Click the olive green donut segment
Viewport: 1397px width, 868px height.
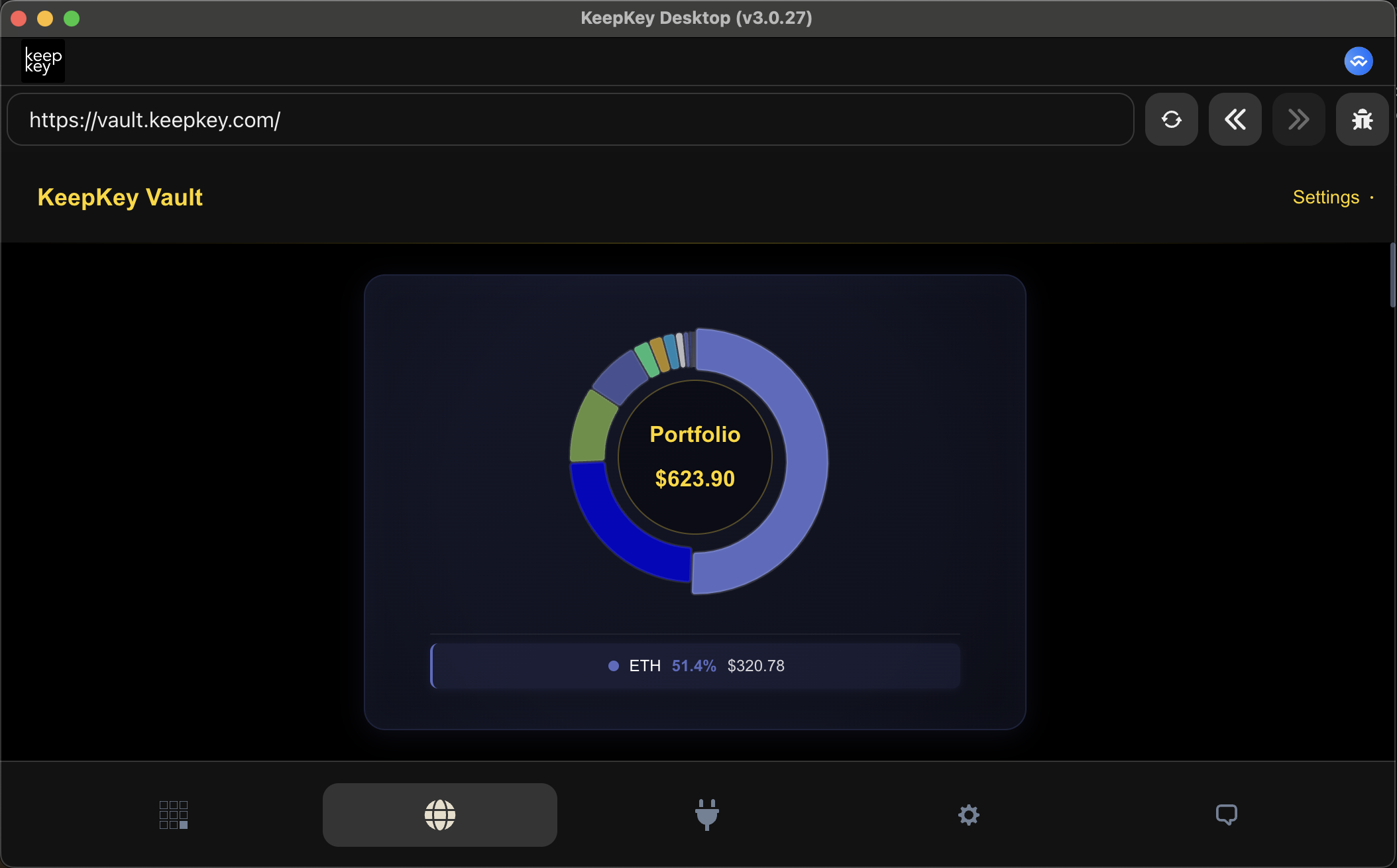(x=591, y=427)
